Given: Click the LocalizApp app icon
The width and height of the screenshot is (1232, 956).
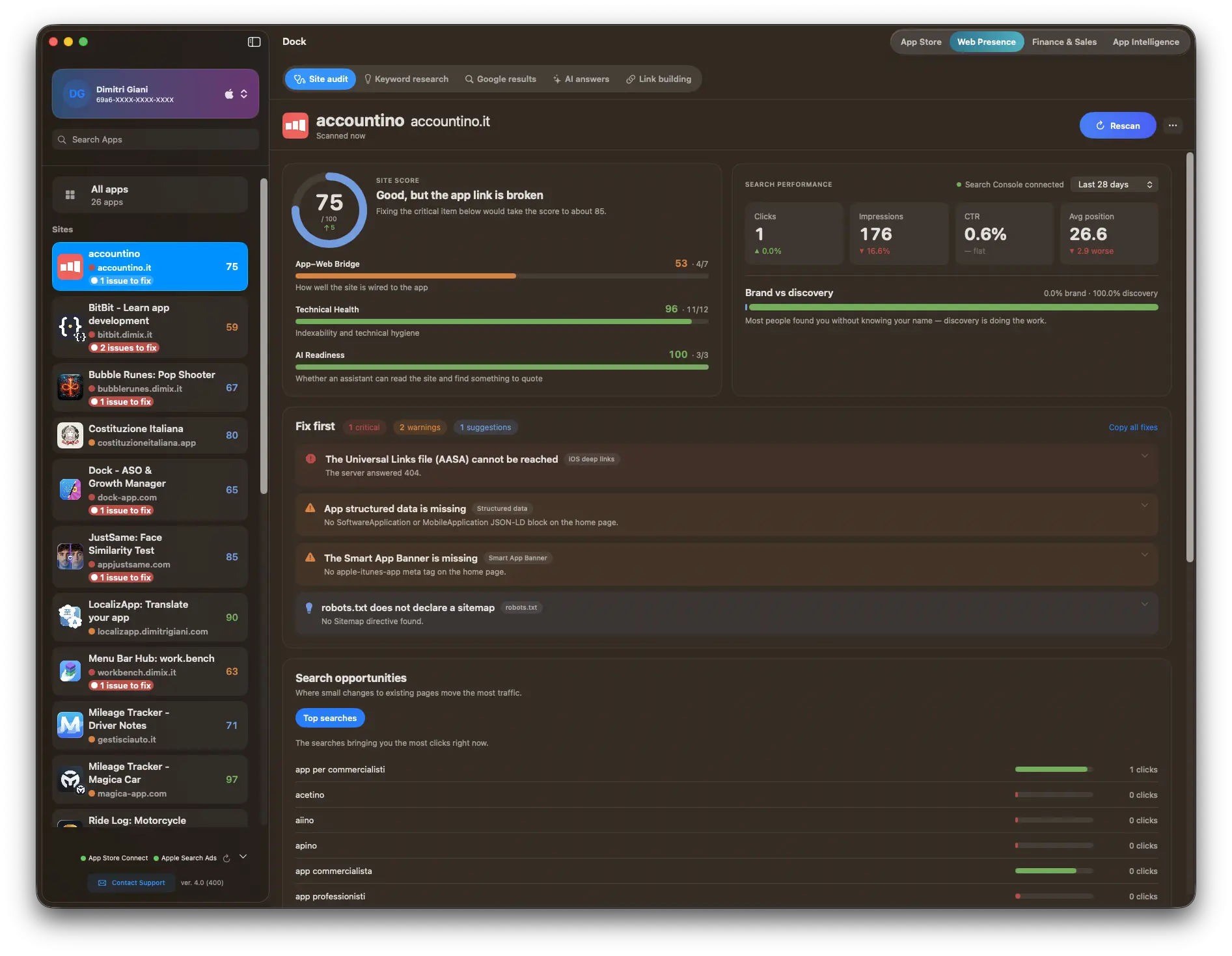Looking at the screenshot, I should tap(70, 617).
